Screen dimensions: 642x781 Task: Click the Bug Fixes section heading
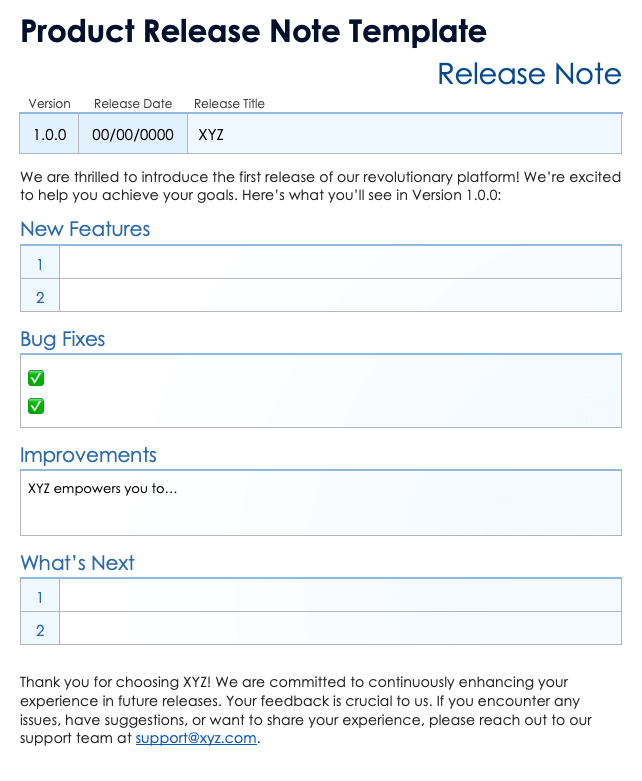pyautogui.click(x=63, y=339)
